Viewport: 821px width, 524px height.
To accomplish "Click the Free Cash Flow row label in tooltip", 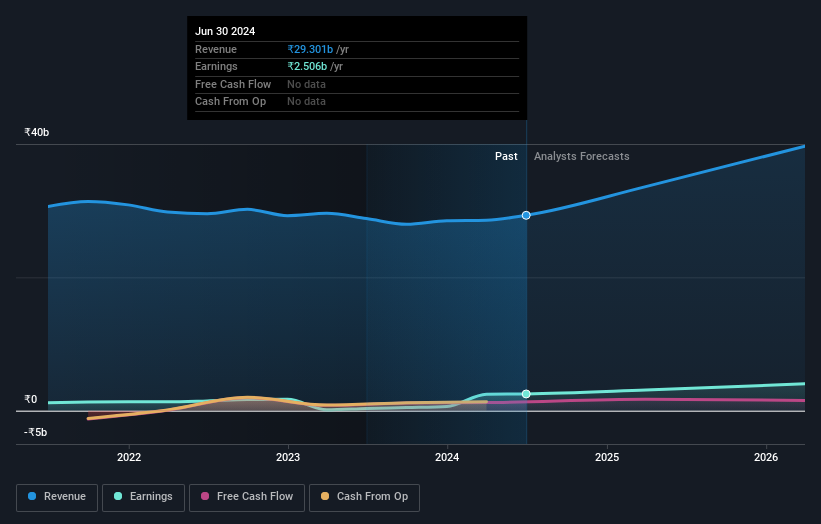I will 233,84.
